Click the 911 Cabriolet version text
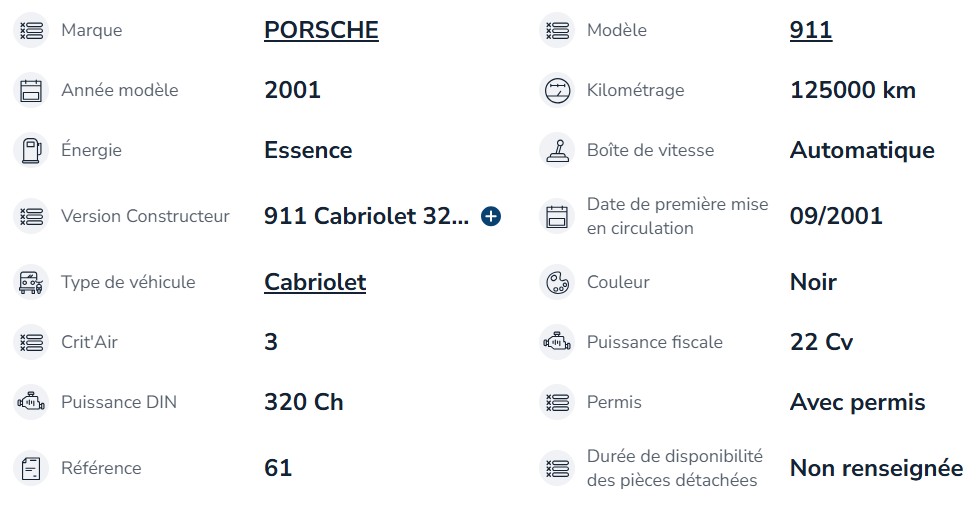The width and height of the screenshot is (978, 510). click(366, 216)
